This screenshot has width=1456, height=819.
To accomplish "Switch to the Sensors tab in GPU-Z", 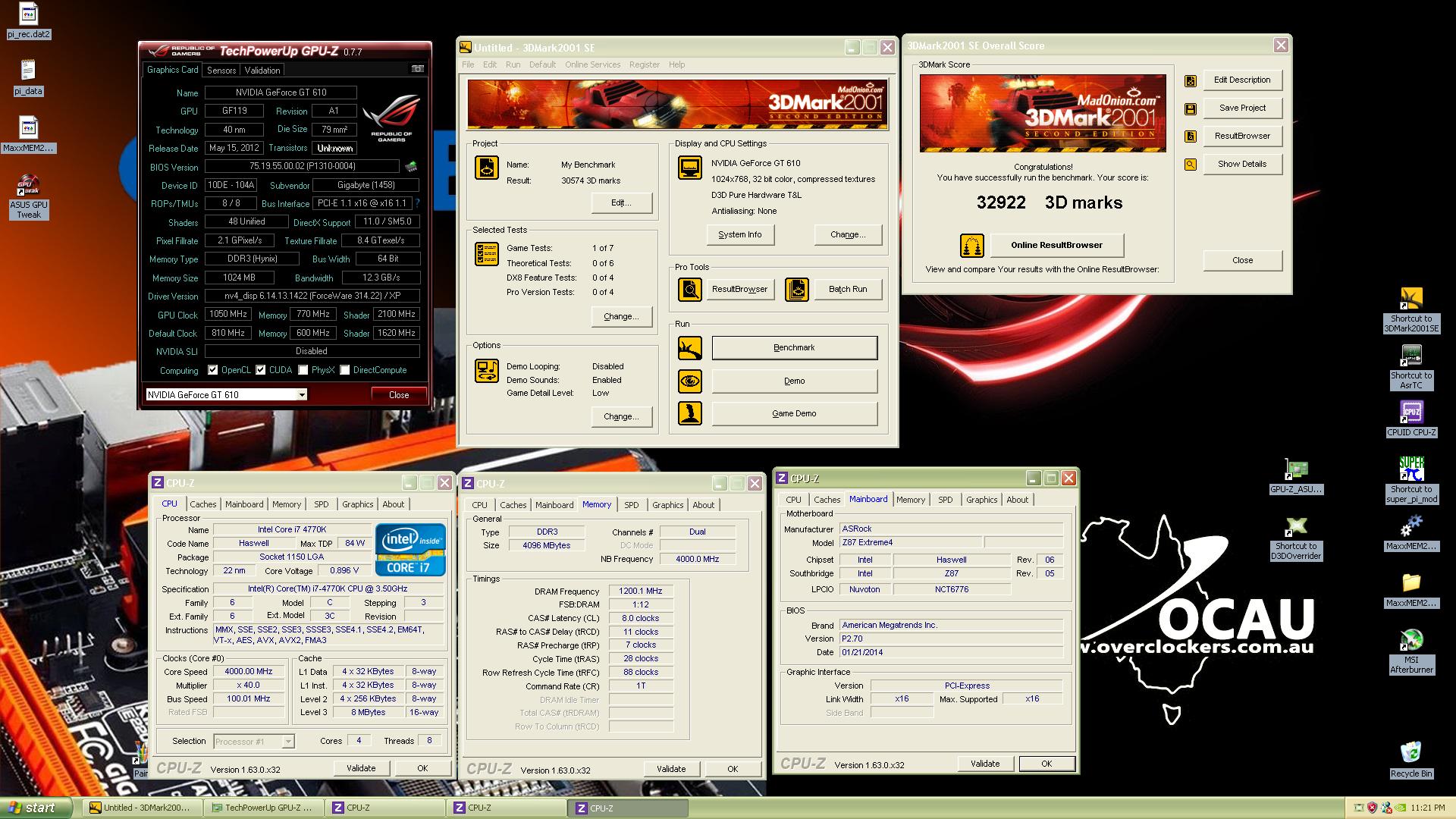I will (x=221, y=70).
